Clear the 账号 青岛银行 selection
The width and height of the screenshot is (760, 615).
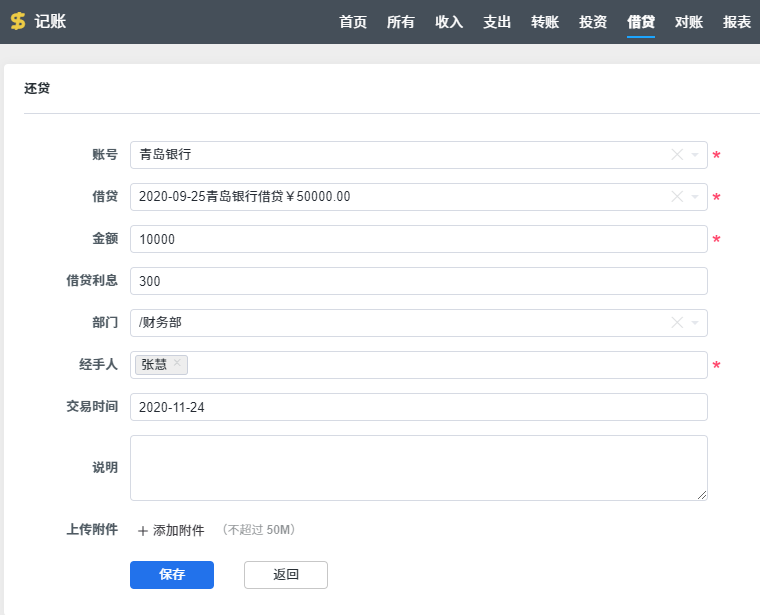(x=677, y=155)
